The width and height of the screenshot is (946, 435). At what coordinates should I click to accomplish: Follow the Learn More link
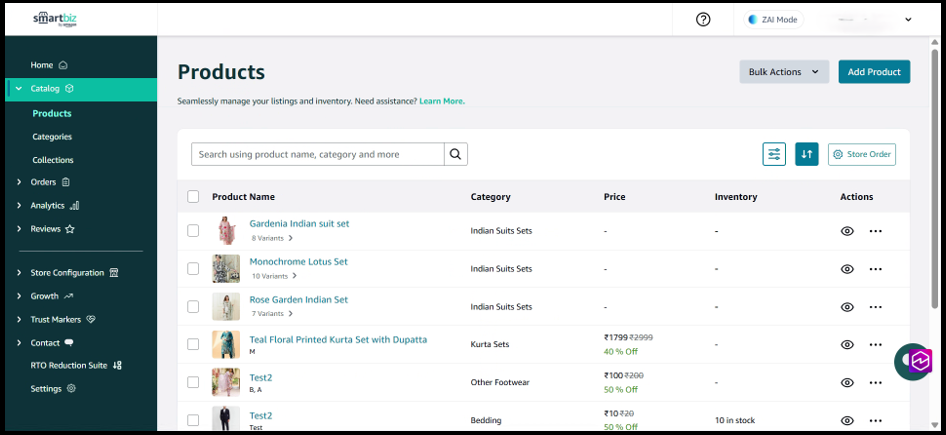click(x=442, y=101)
